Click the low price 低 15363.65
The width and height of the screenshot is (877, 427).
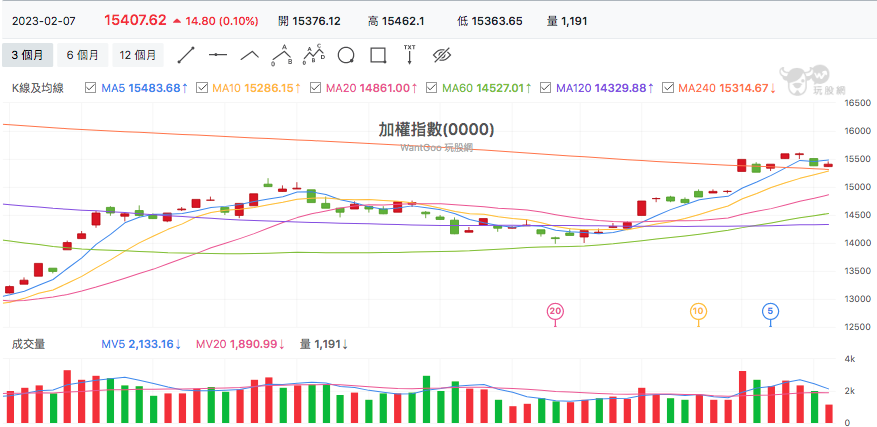(x=490, y=21)
